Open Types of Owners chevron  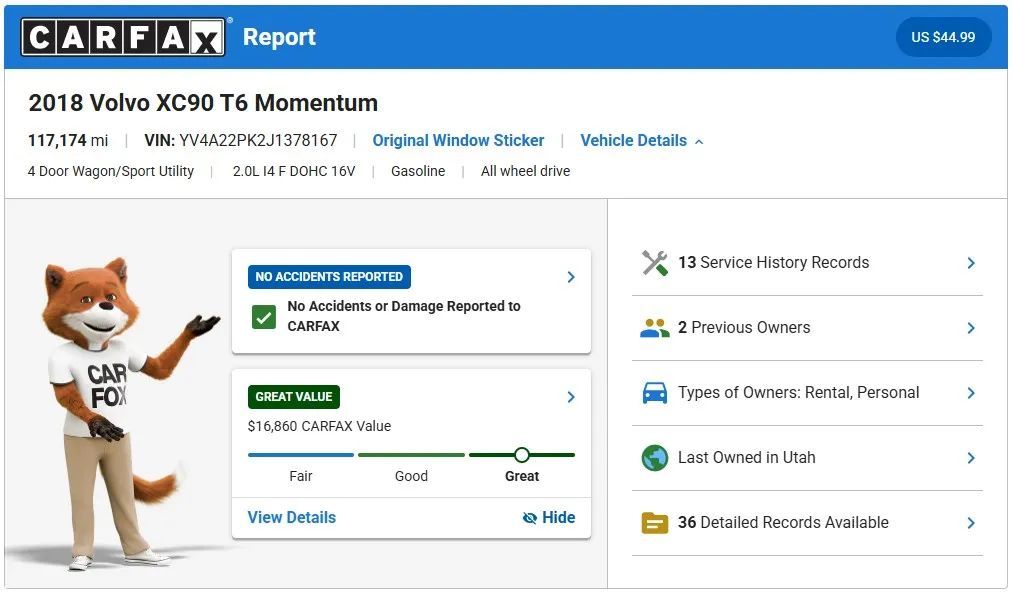click(x=971, y=393)
